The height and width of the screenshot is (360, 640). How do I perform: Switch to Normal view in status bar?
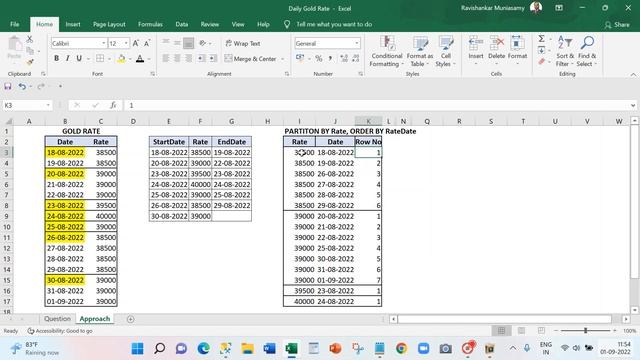coord(501,331)
